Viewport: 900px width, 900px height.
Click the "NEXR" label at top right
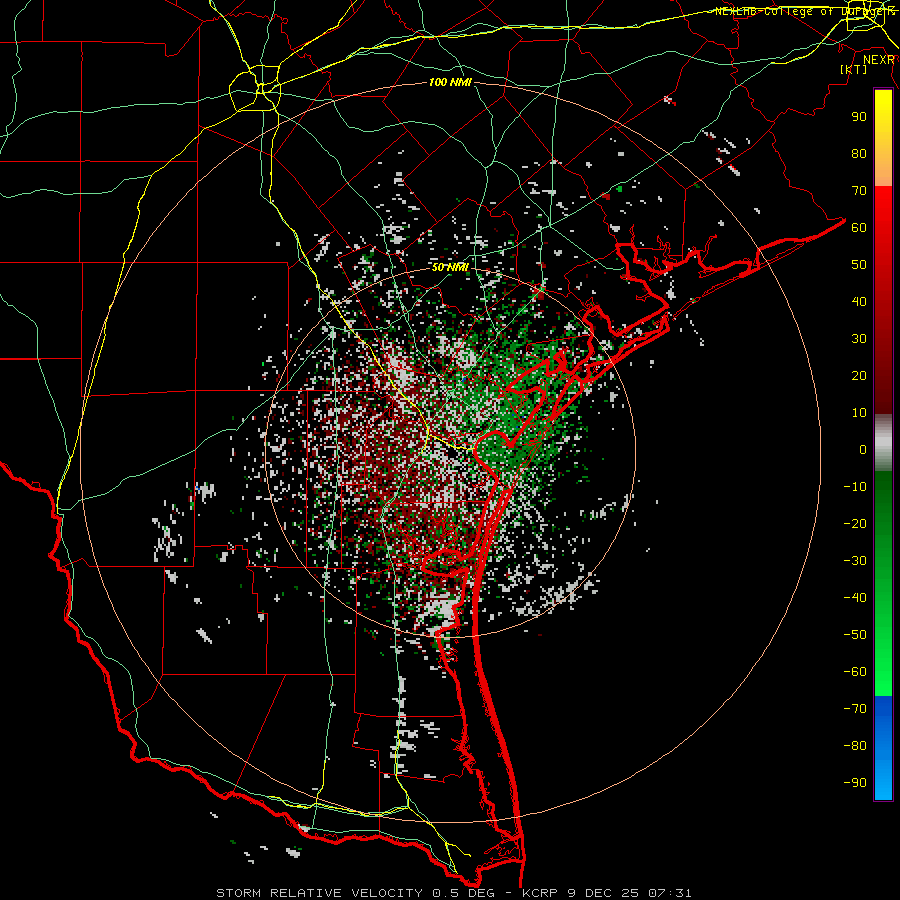click(879, 60)
